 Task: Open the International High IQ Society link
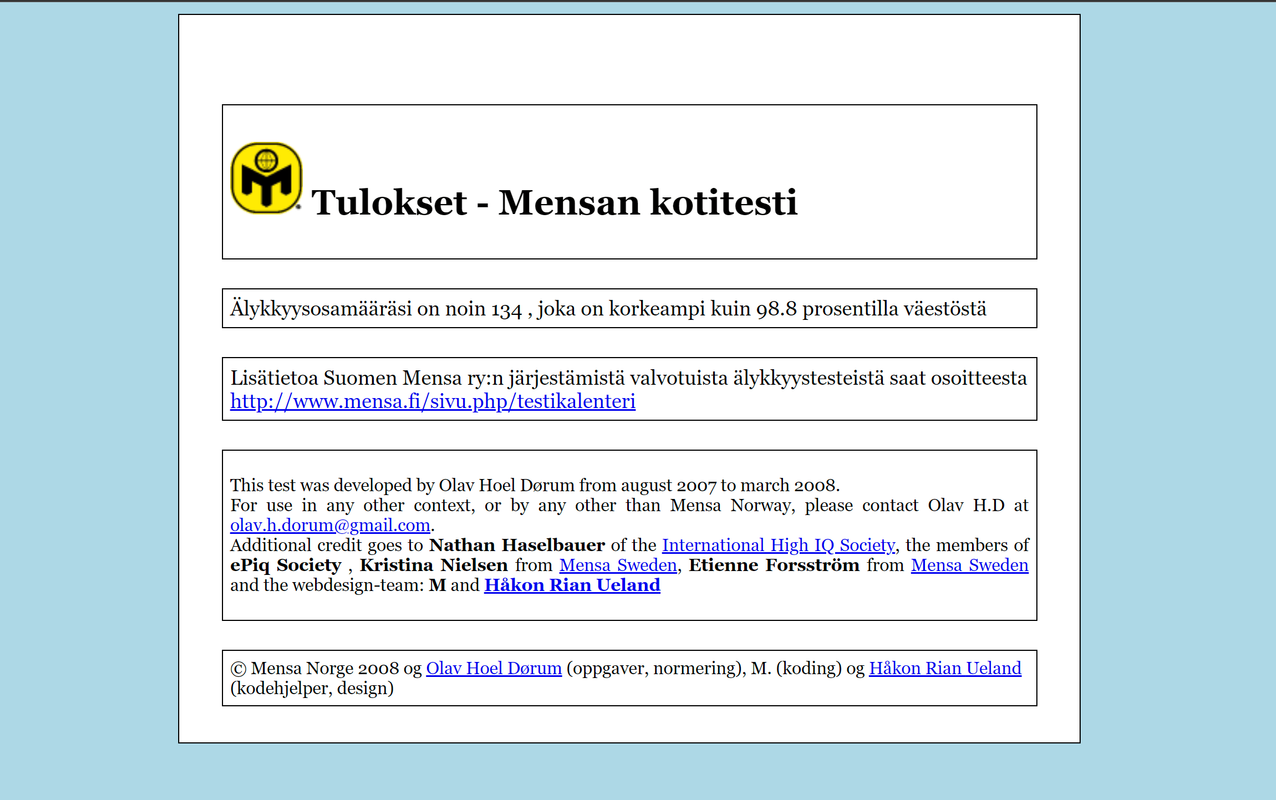pos(778,545)
